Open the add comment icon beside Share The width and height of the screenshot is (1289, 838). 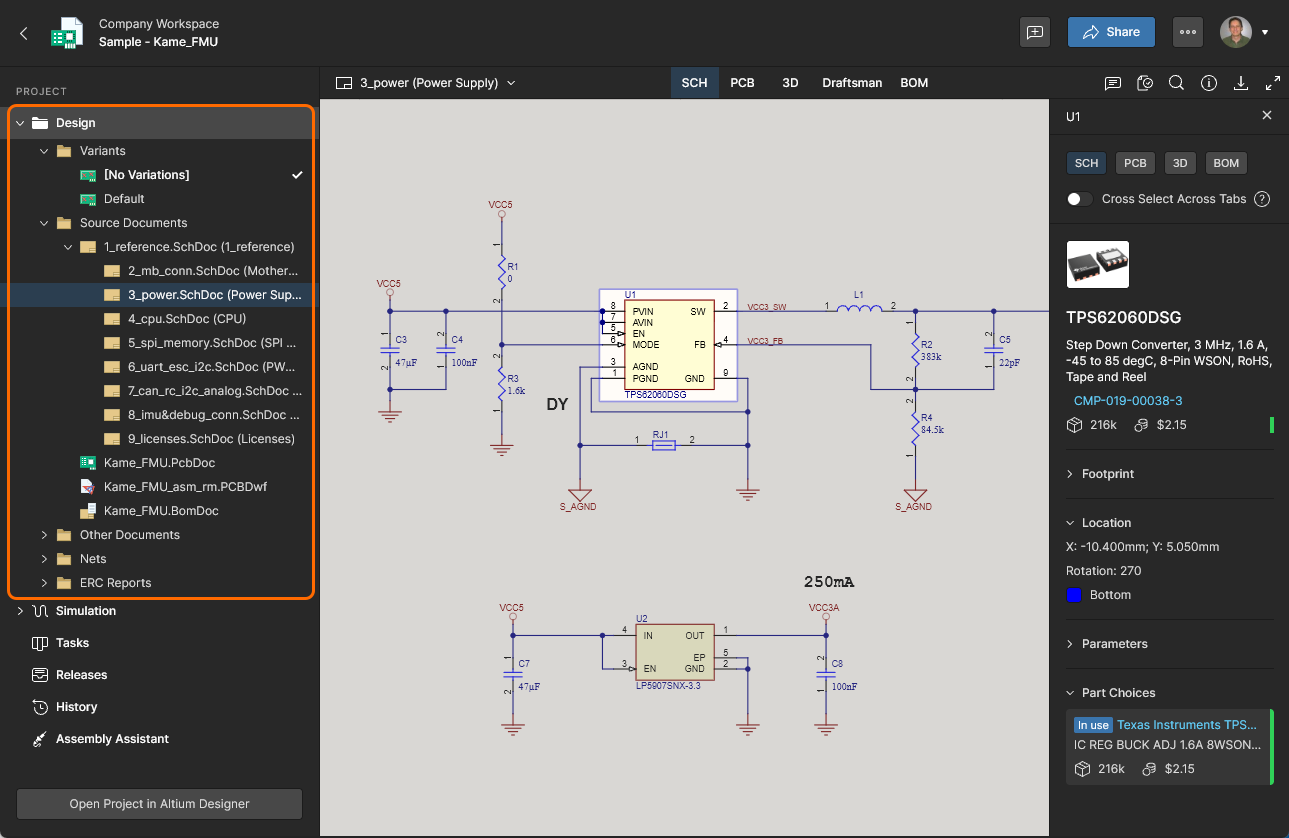(1035, 32)
